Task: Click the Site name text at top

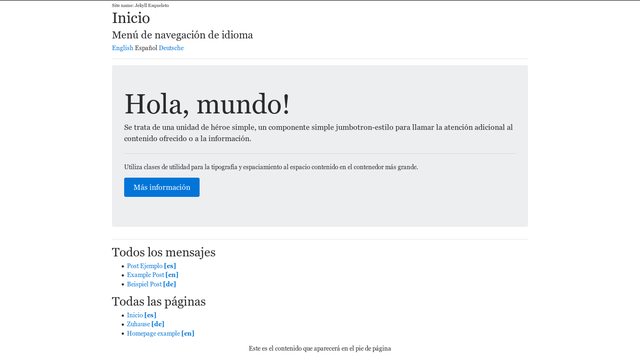Action: [140, 5]
